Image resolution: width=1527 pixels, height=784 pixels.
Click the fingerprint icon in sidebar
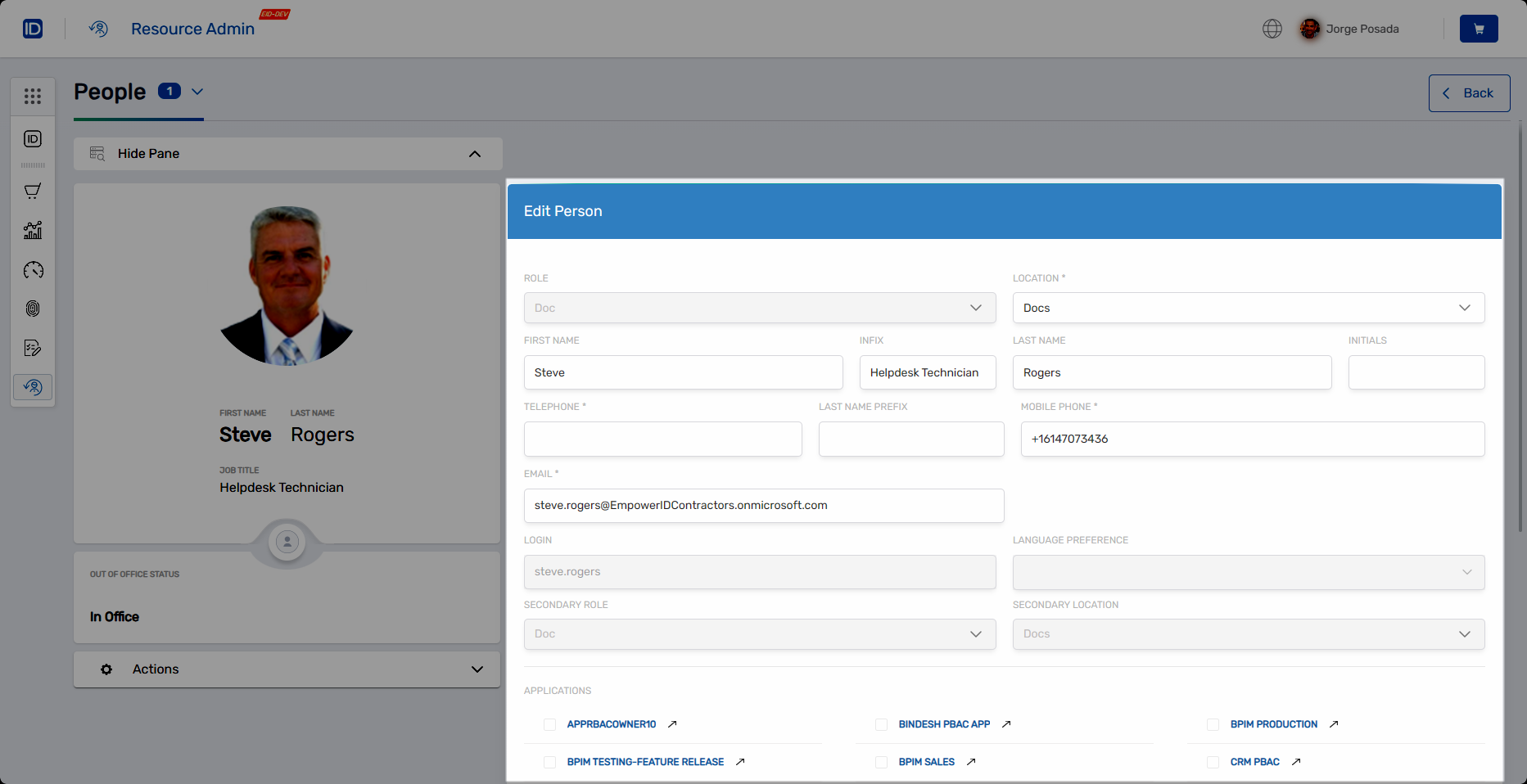click(33, 309)
